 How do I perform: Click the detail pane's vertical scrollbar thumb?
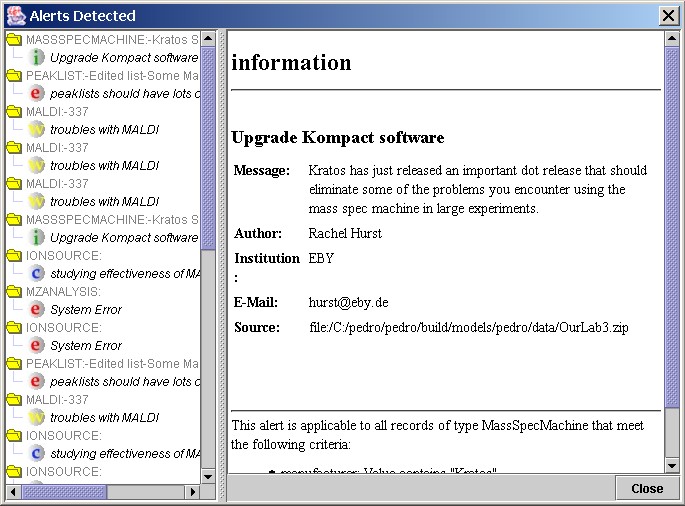pos(671,227)
